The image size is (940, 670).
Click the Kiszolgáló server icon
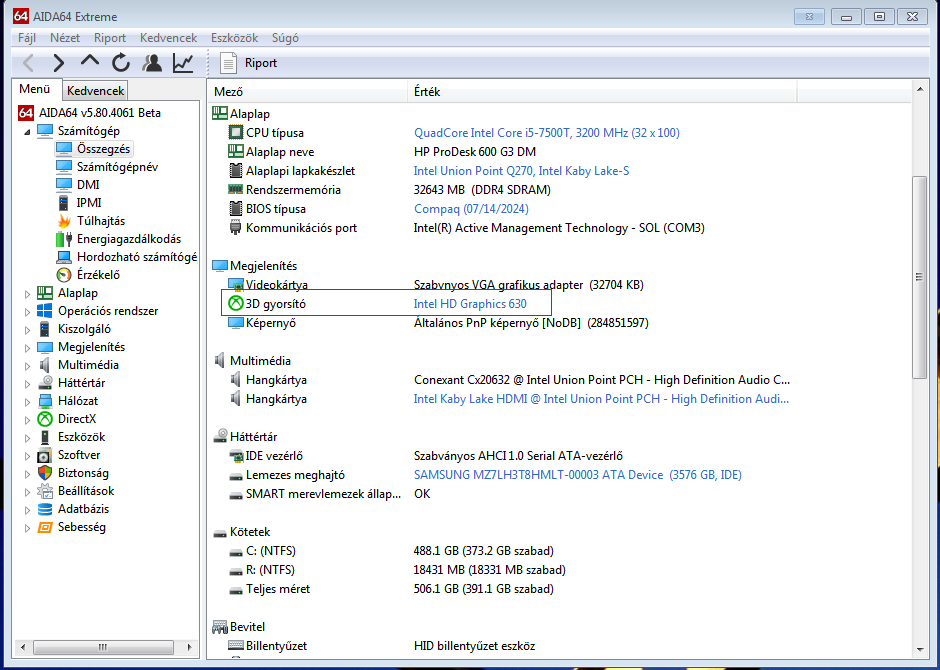click(45, 328)
